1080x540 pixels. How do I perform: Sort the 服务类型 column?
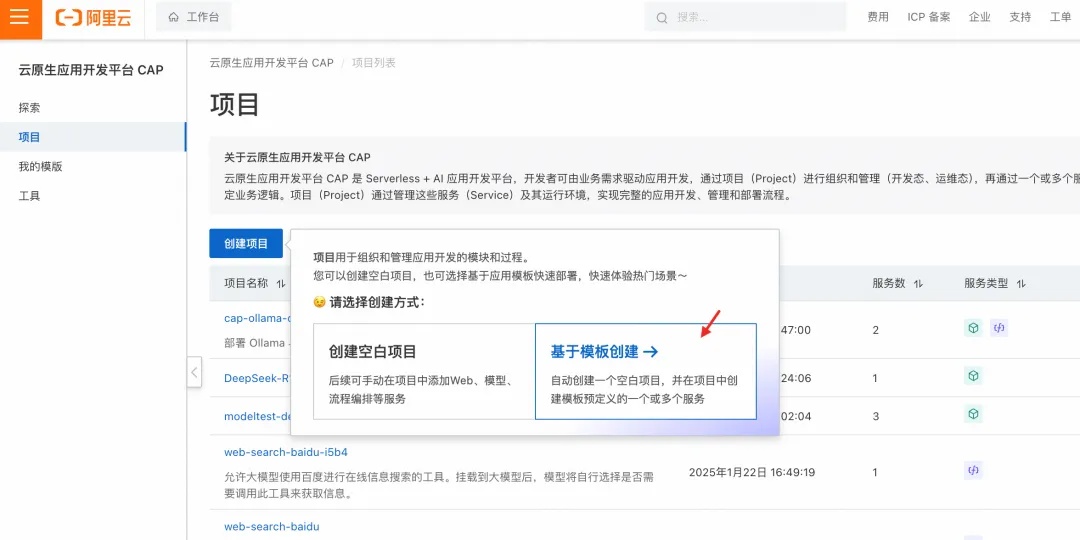point(1021,284)
